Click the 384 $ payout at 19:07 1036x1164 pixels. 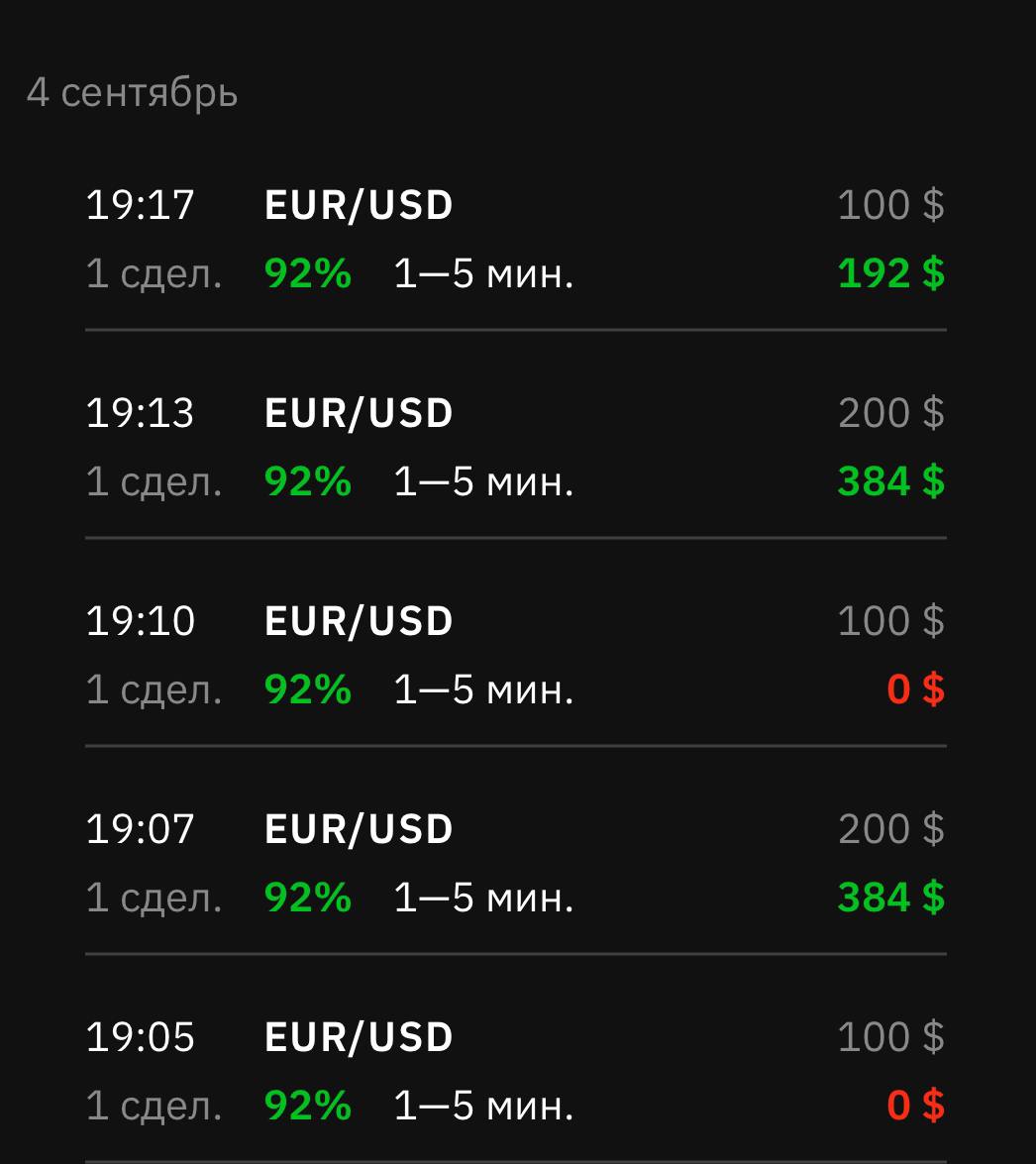tap(890, 898)
